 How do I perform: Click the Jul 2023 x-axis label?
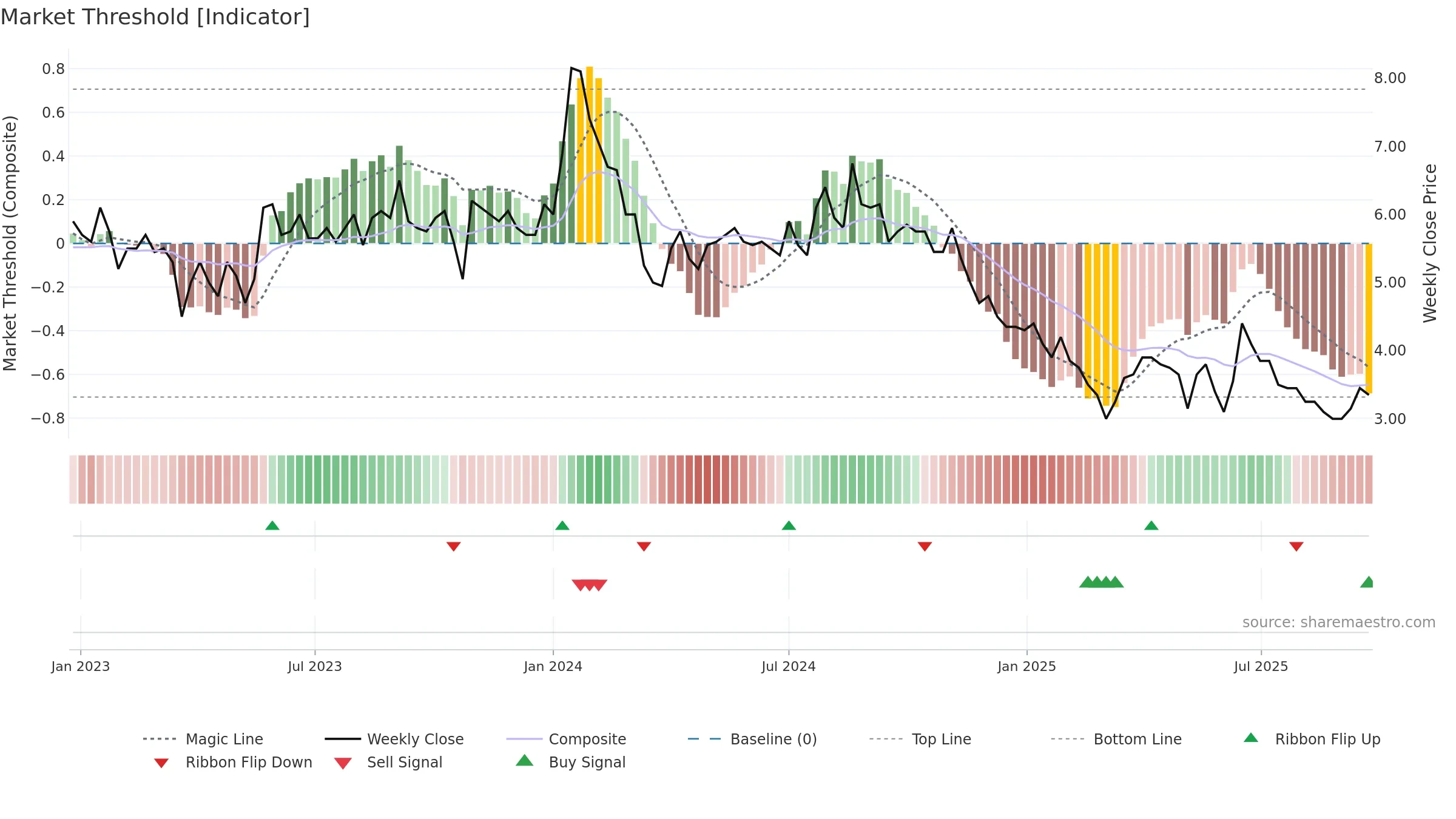pyautogui.click(x=315, y=667)
